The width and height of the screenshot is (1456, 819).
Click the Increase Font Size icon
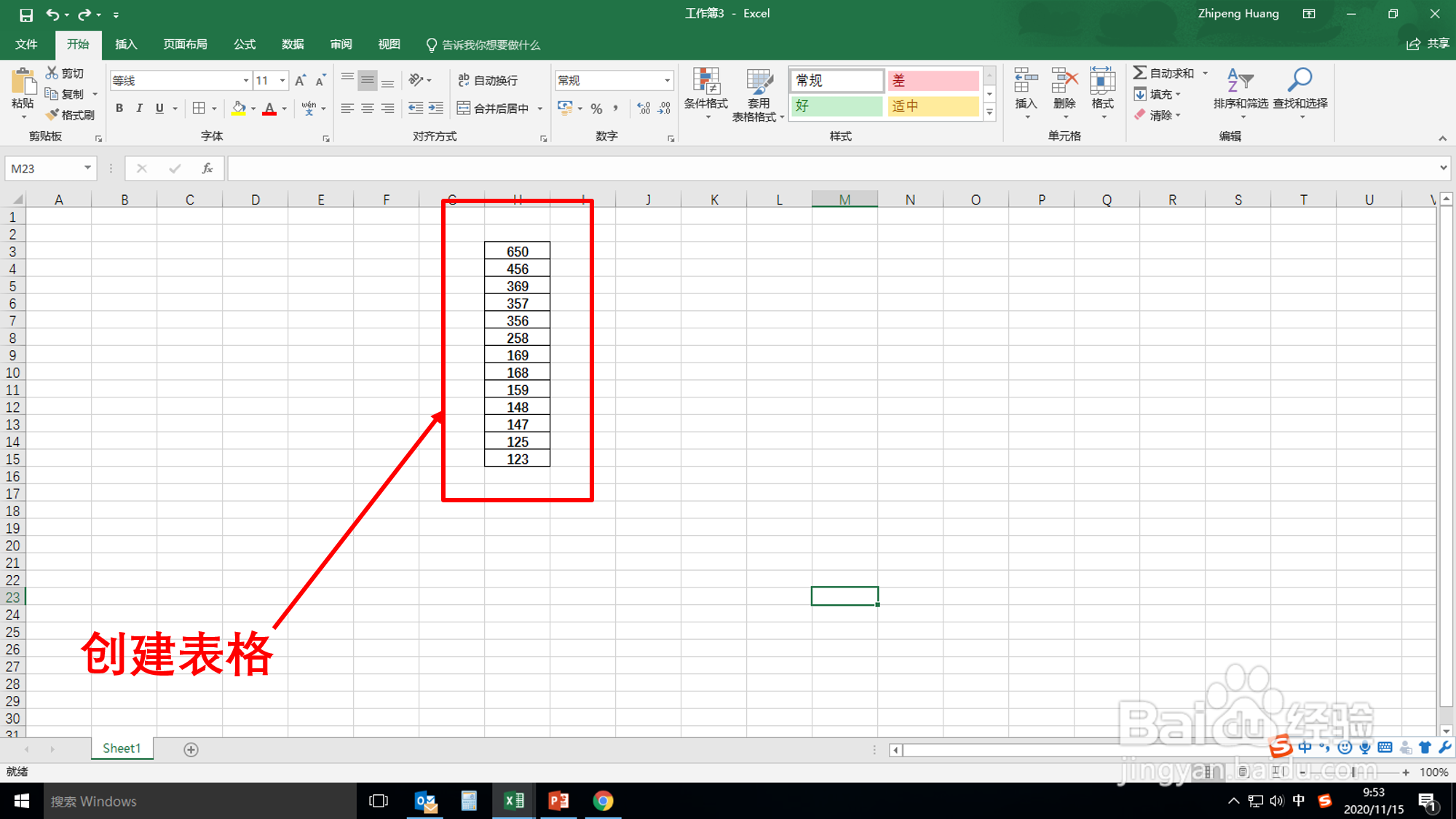[300, 80]
